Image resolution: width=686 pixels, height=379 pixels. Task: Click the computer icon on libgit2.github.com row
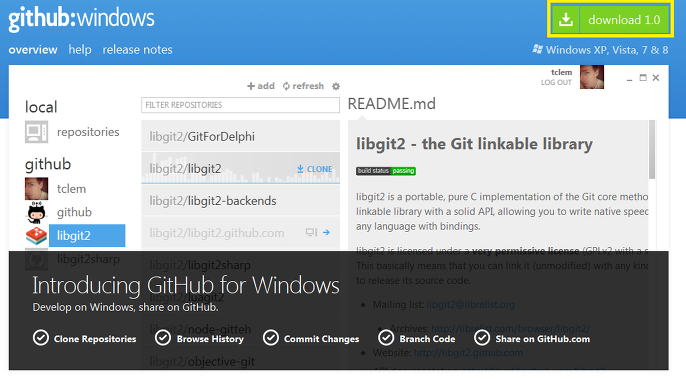311,232
